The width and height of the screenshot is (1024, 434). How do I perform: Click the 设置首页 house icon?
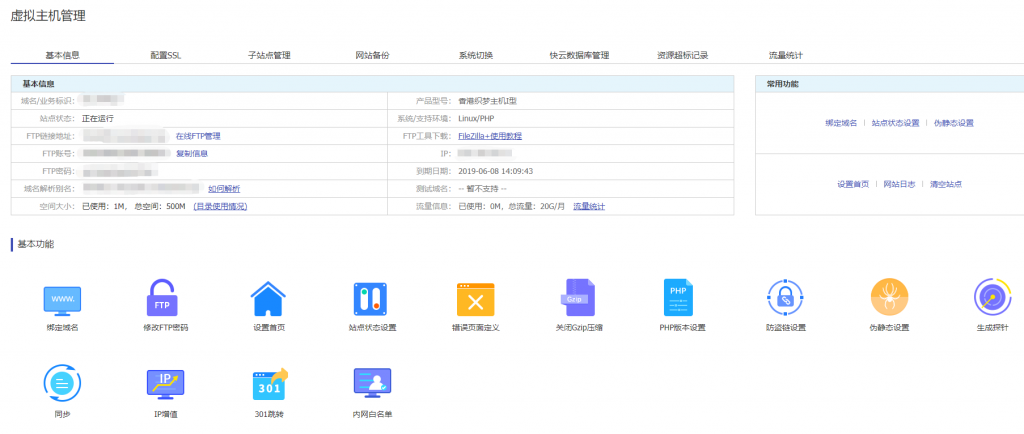click(x=268, y=299)
